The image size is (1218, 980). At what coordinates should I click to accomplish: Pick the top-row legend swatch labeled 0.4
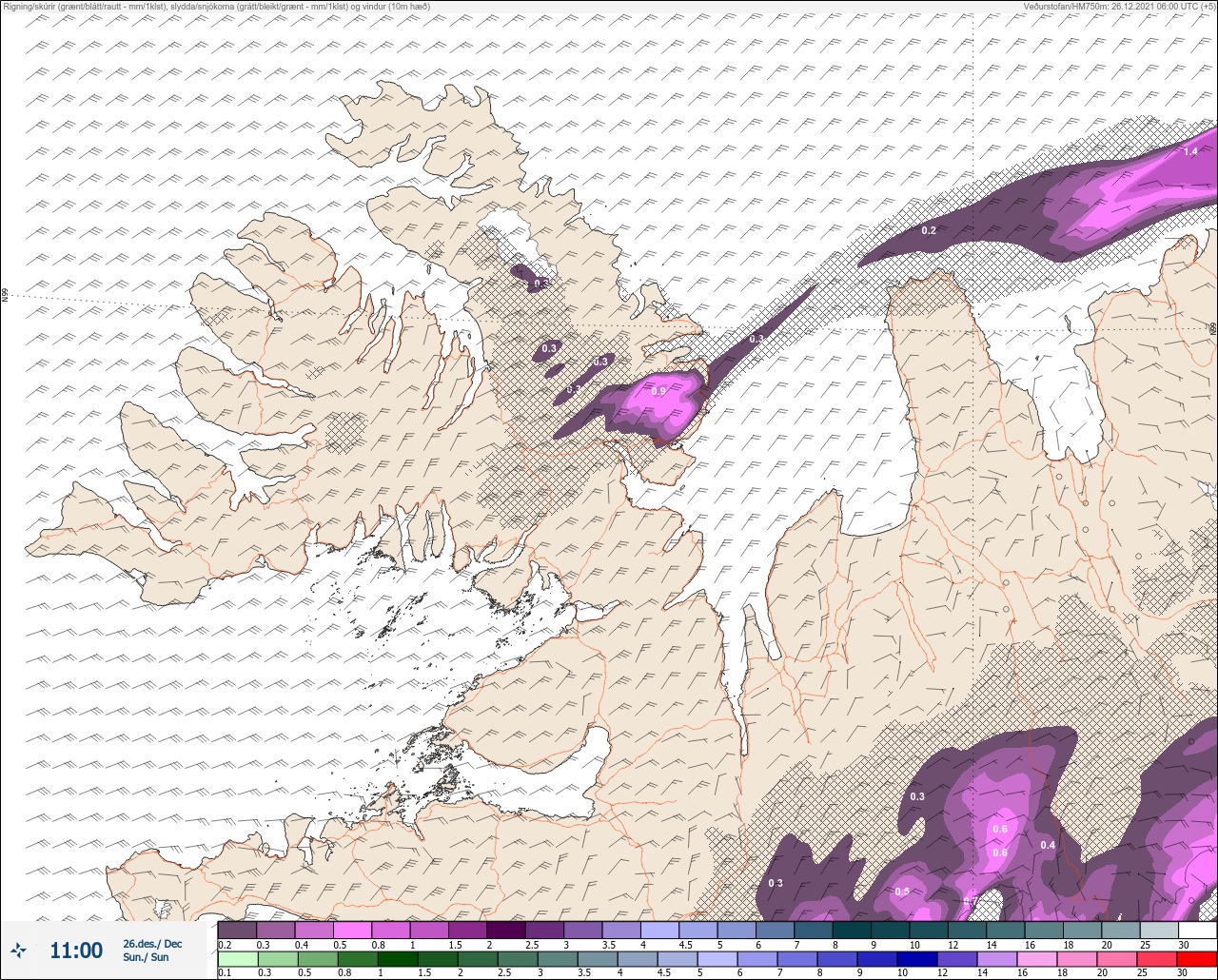point(314,930)
